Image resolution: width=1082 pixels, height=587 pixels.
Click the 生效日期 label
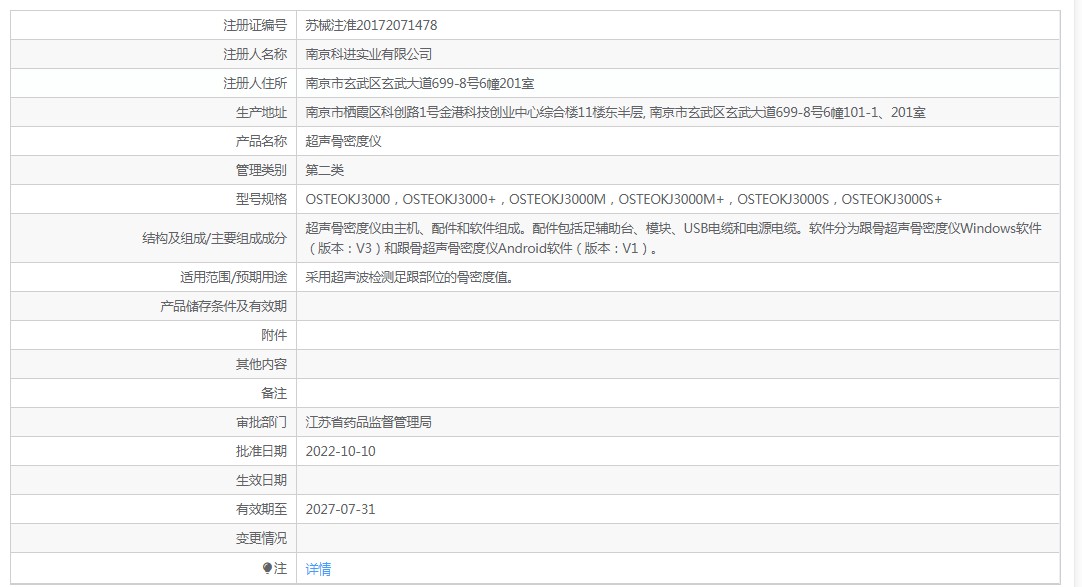(x=261, y=480)
